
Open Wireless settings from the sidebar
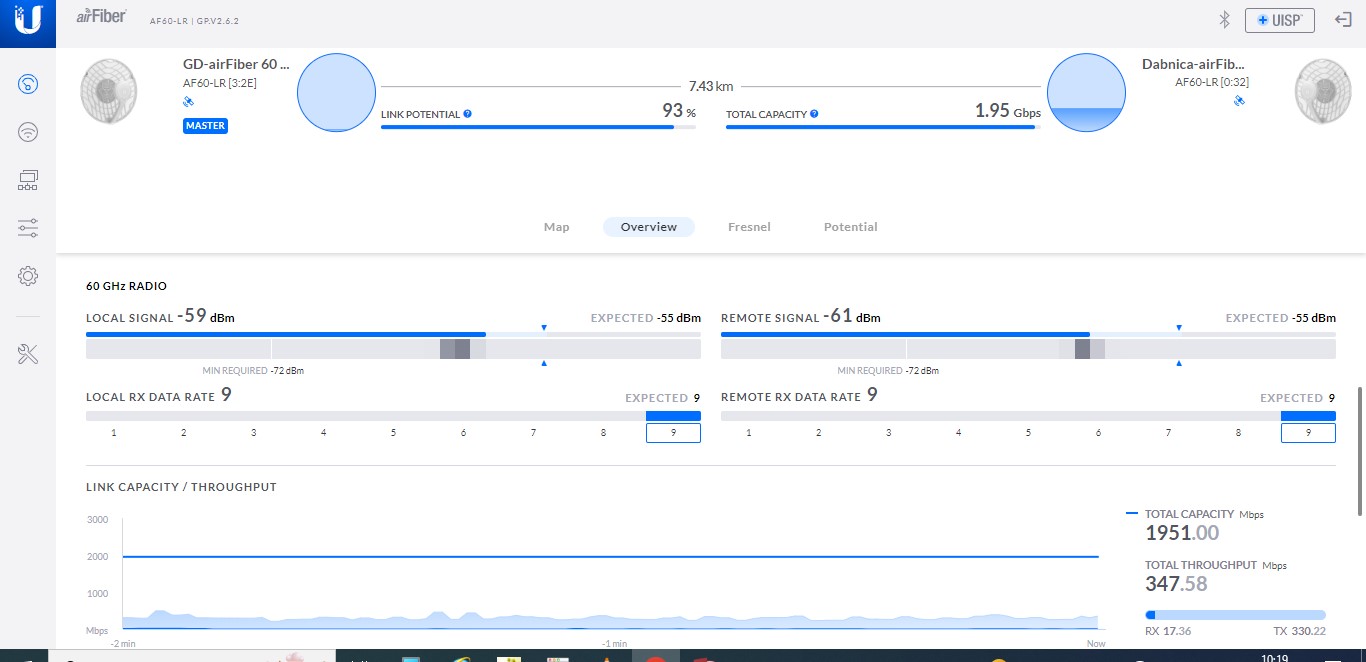(x=28, y=132)
